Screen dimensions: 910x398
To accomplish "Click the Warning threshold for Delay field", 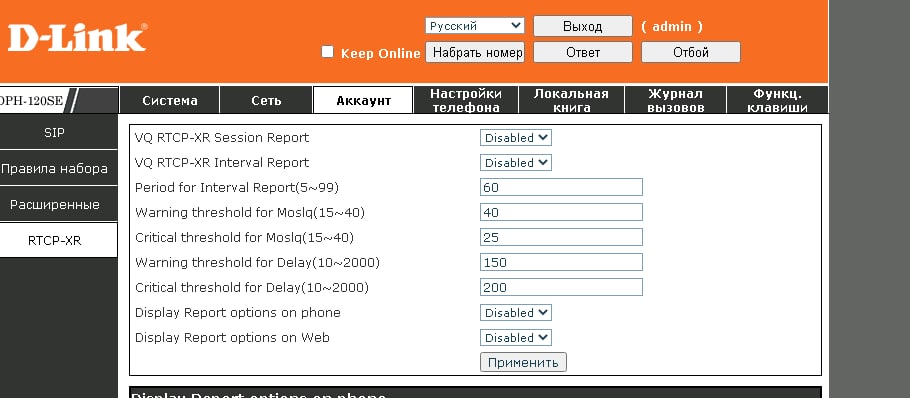I will [561, 262].
